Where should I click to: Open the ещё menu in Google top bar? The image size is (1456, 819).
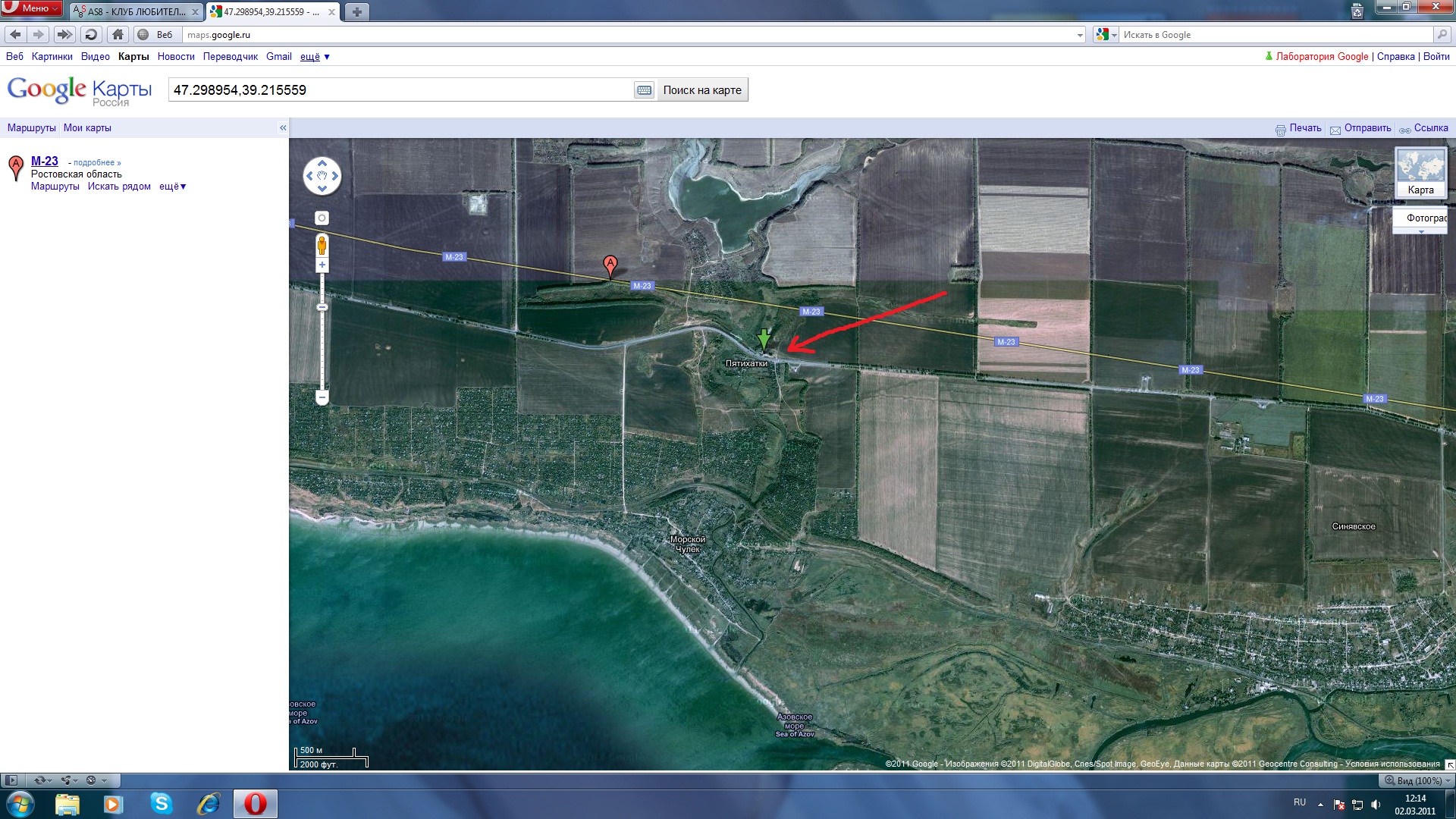coord(315,57)
